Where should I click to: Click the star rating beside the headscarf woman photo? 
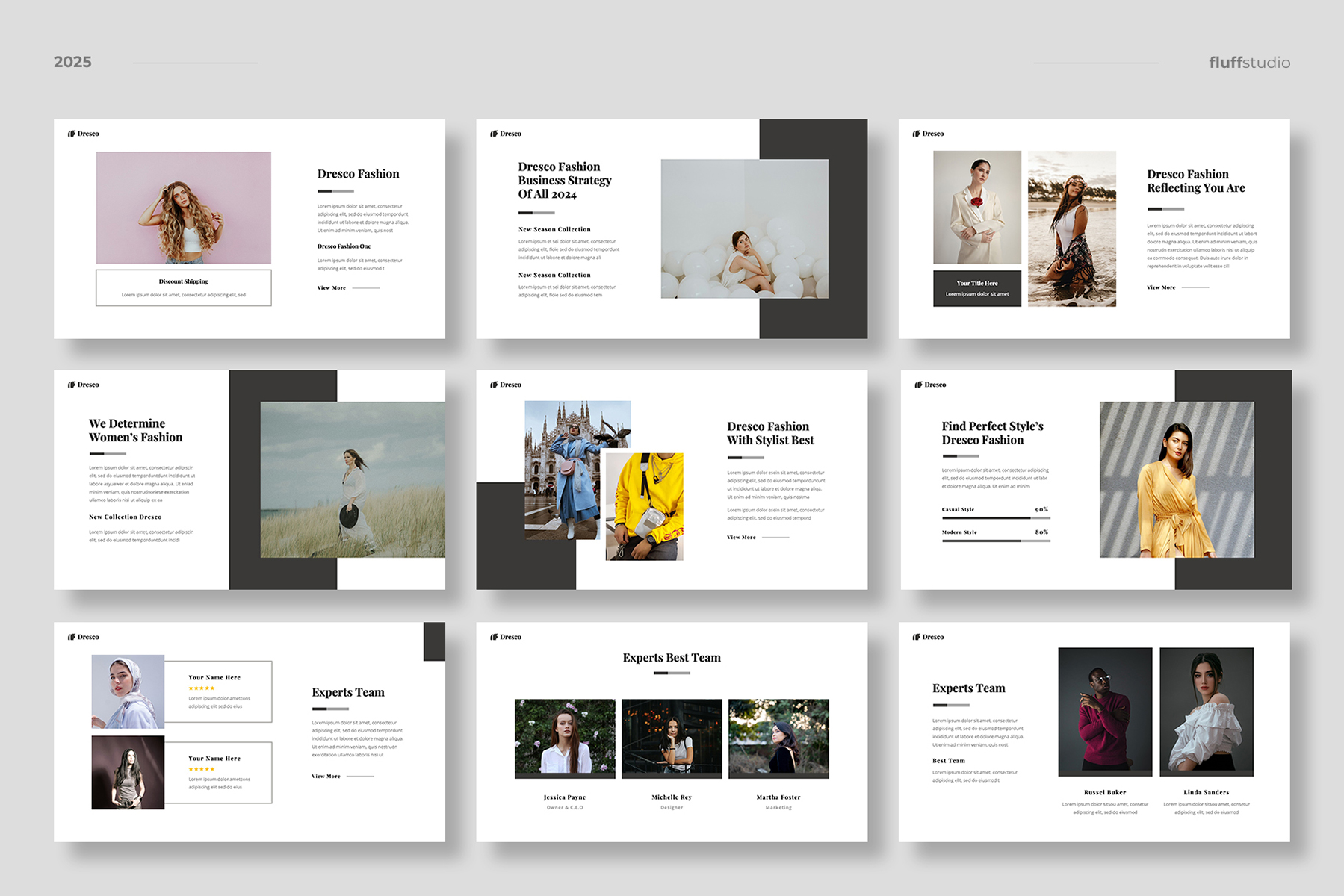202,688
